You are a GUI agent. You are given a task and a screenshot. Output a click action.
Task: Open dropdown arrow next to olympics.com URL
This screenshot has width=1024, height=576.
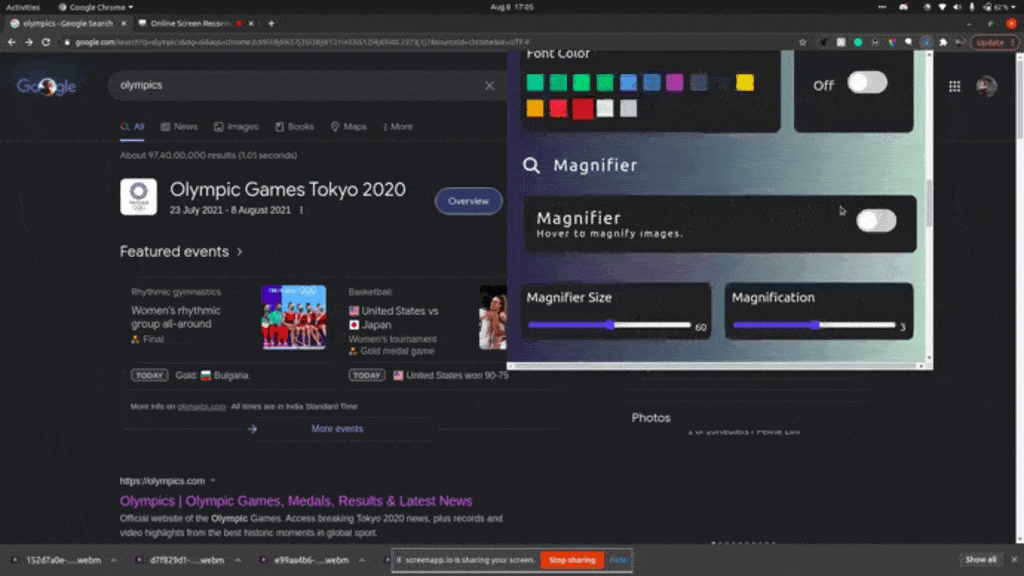(213, 481)
